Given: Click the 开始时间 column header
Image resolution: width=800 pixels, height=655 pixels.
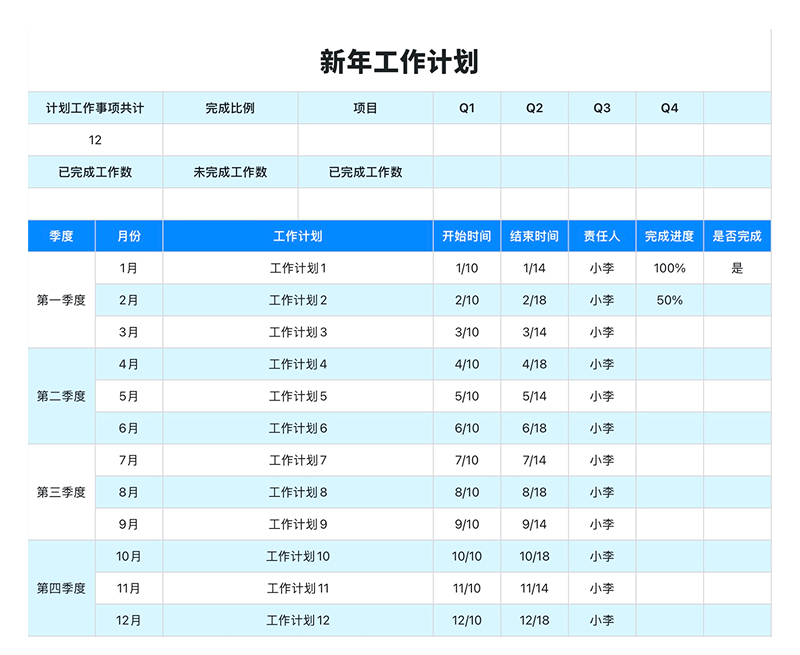Looking at the screenshot, I should click(467, 236).
